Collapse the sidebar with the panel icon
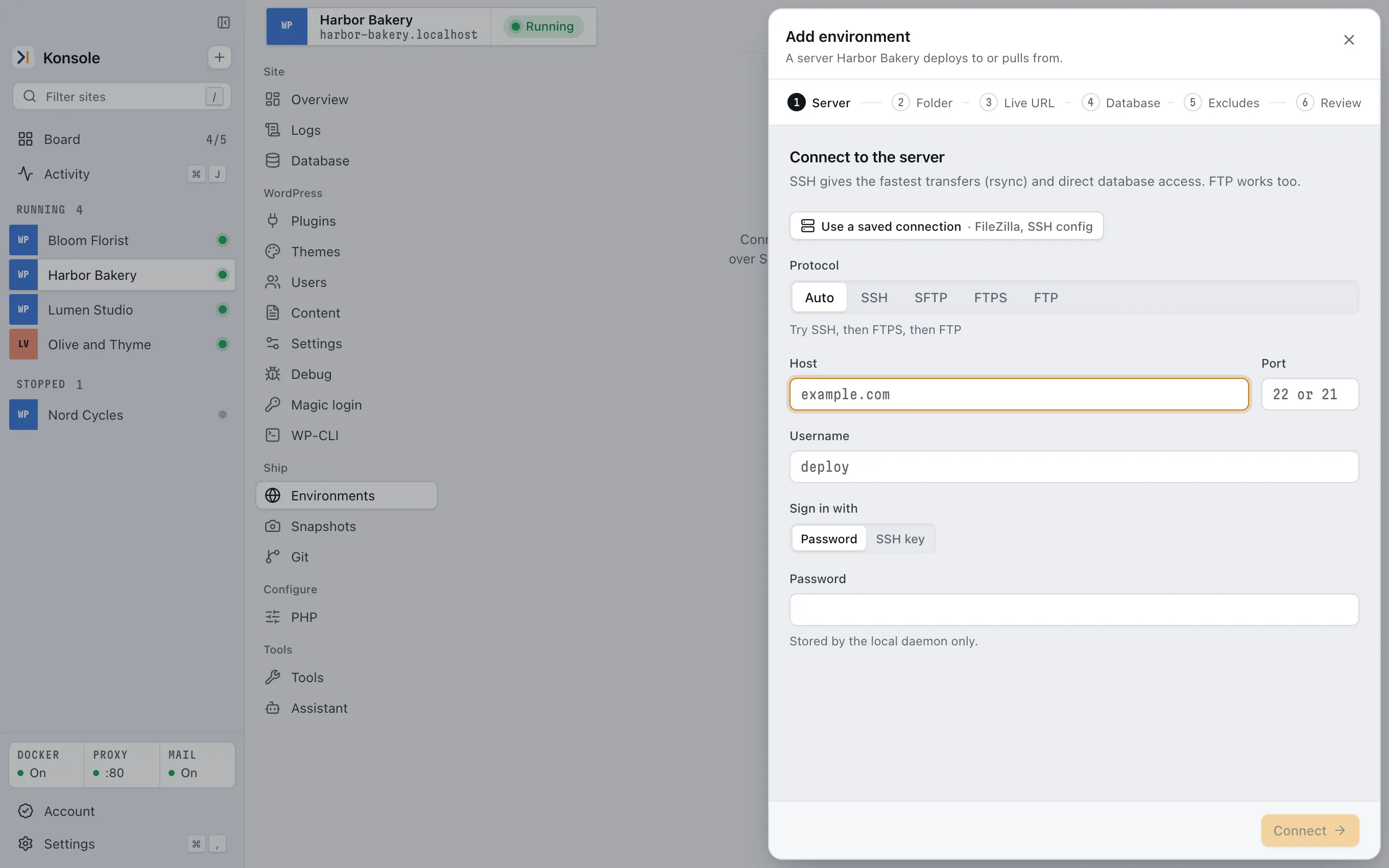 click(x=223, y=22)
